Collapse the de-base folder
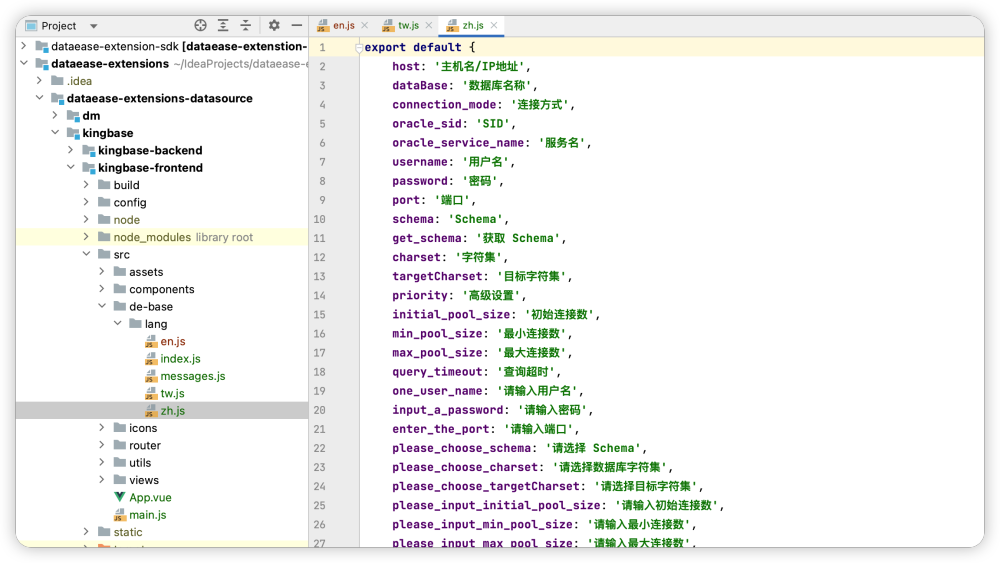 102,306
